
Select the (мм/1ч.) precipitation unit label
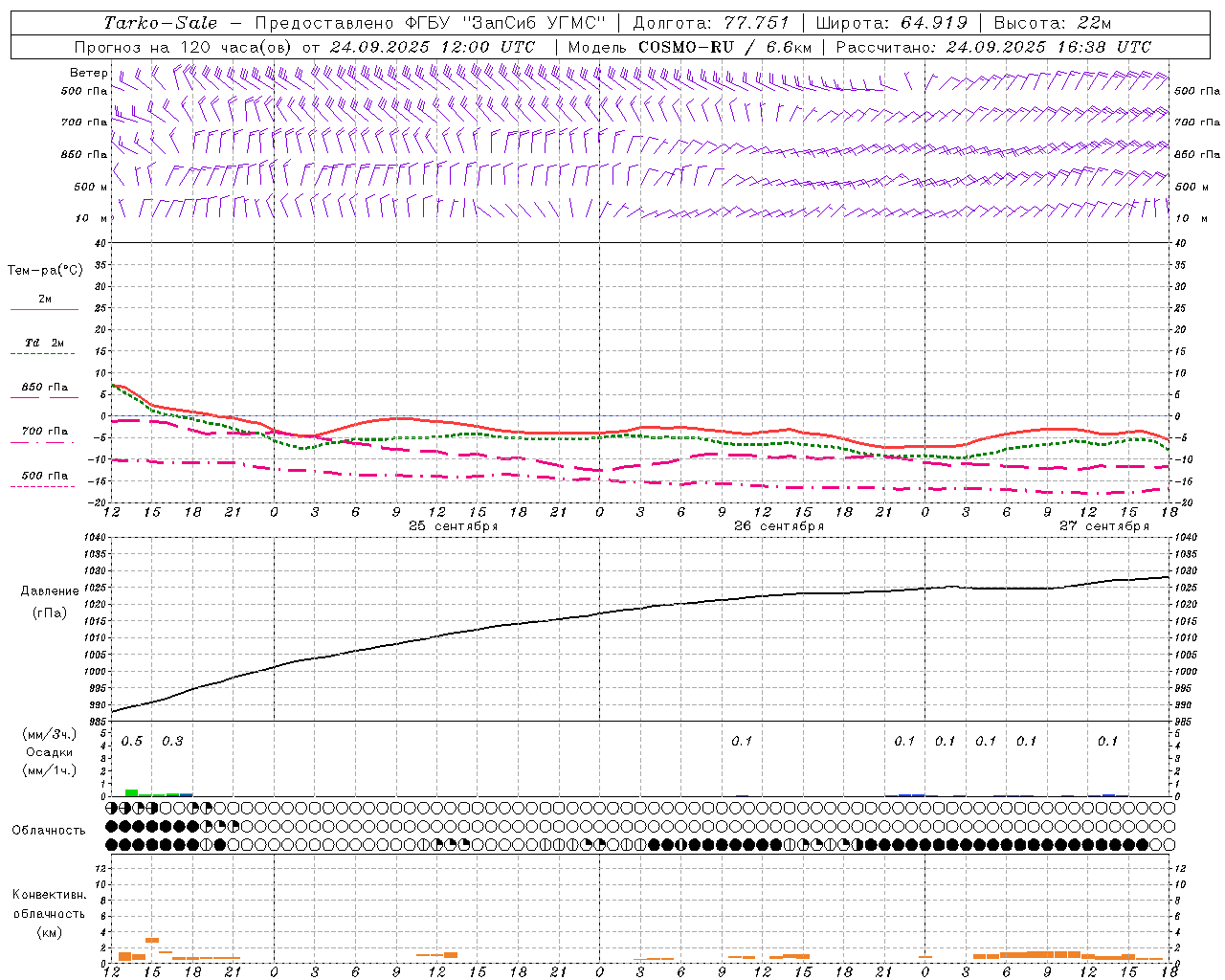50,770
